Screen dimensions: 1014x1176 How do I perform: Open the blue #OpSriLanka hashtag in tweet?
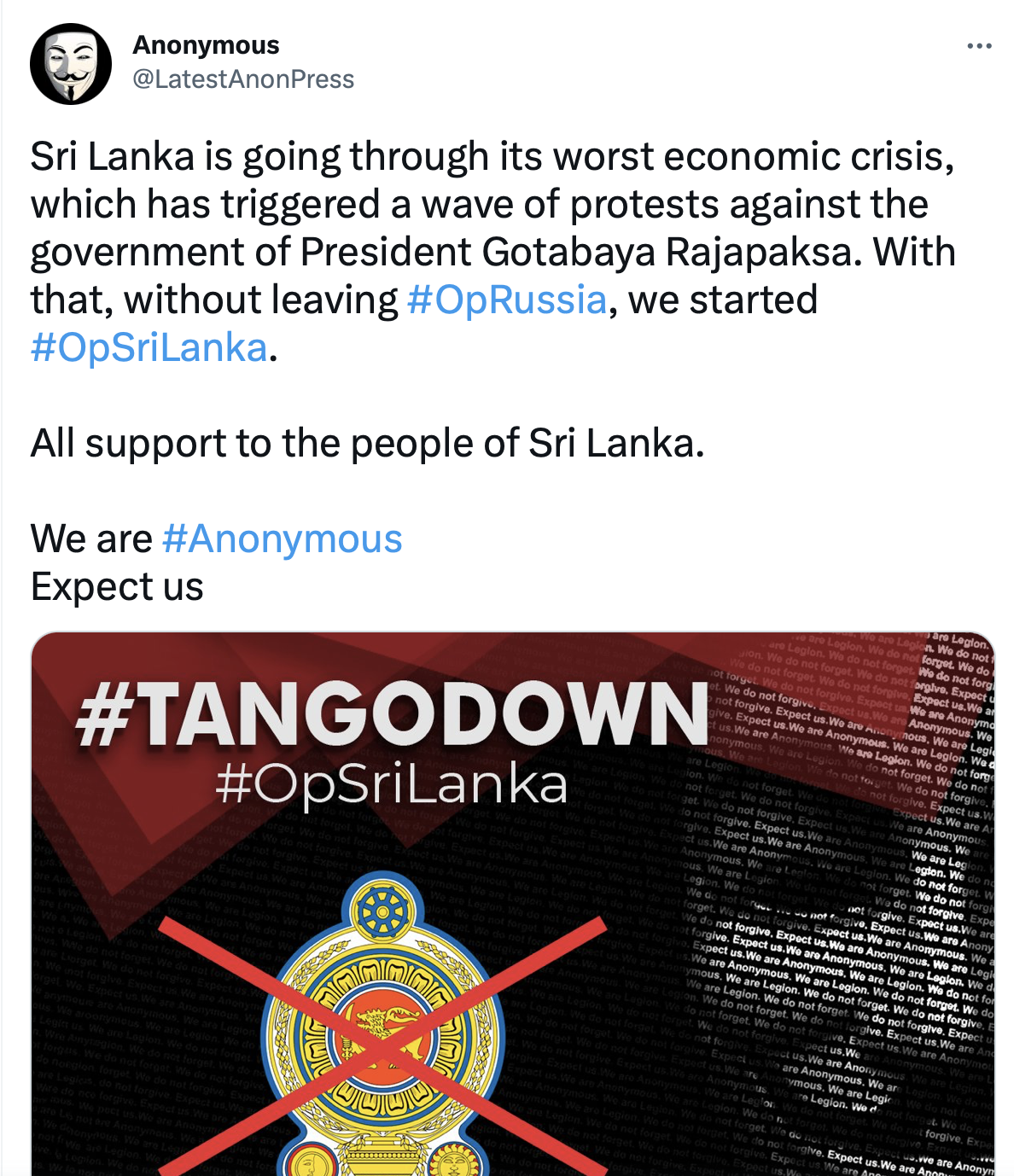pos(149,347)
